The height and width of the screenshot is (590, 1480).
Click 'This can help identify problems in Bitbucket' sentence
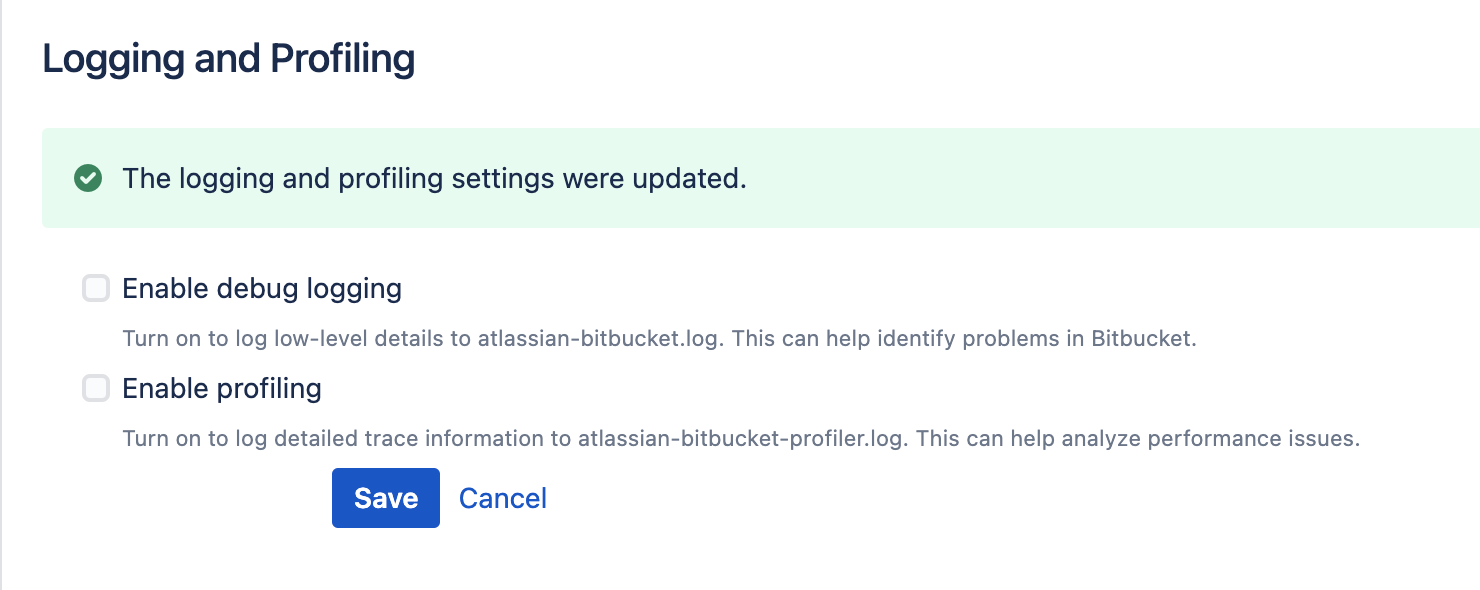962,338
